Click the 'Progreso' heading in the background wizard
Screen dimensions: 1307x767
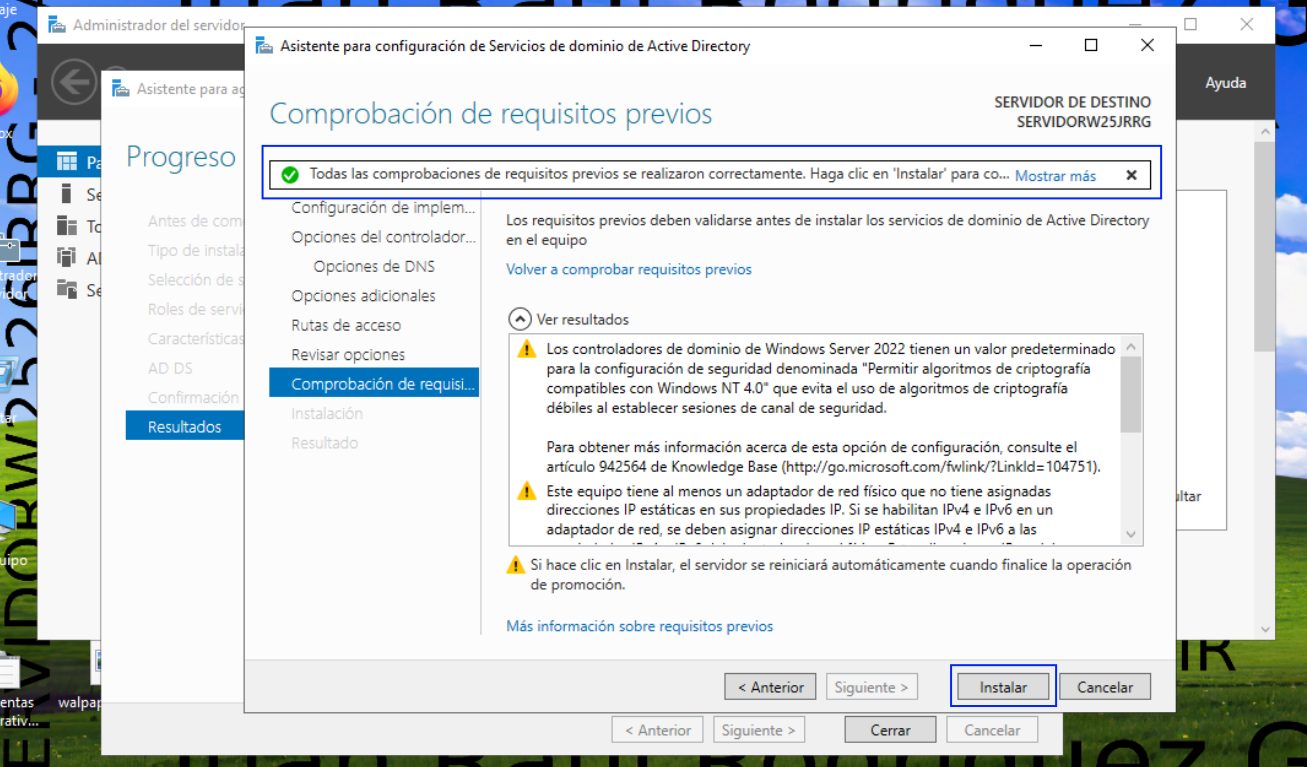pos(181,157)
